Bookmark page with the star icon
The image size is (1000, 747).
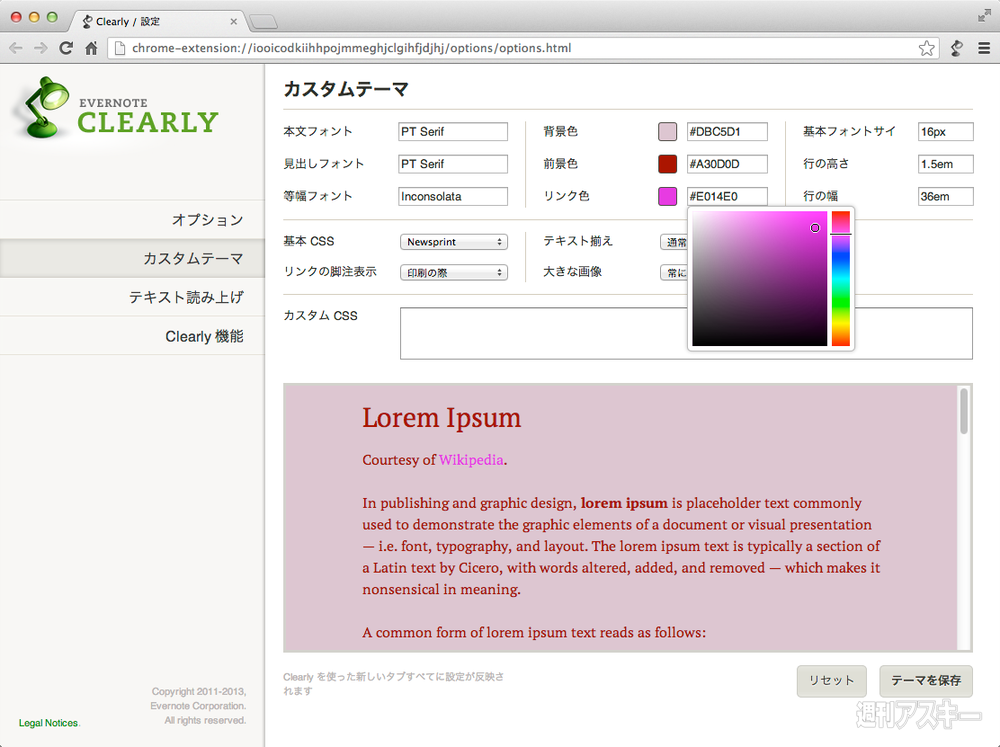pyautogui.click(x=926, y=48)
